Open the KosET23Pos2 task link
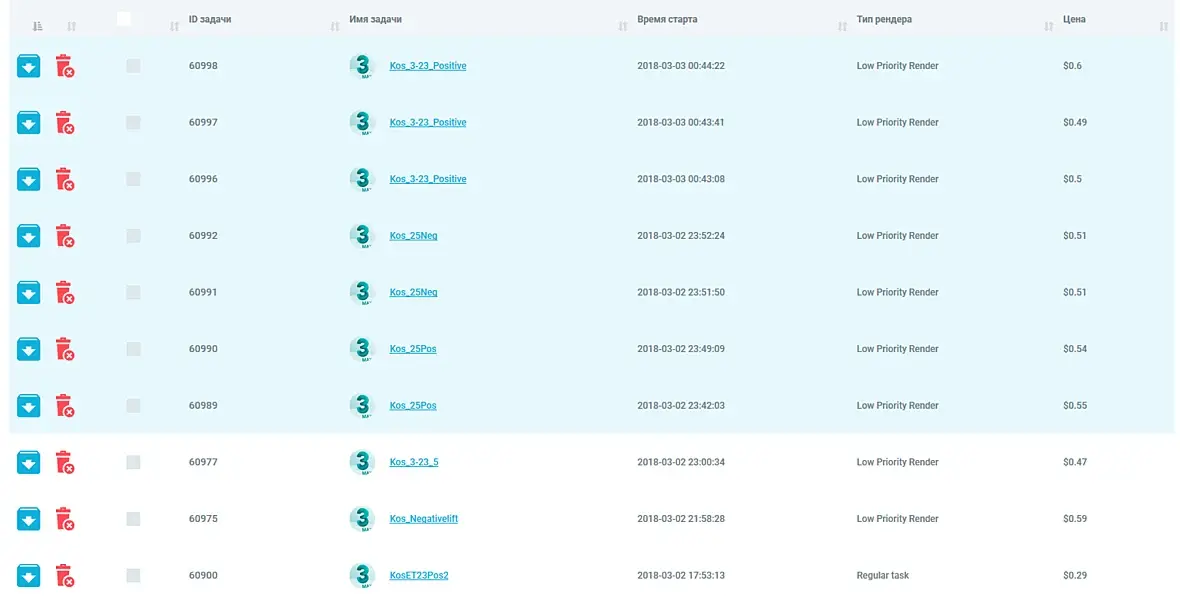1180x605 pixels. pos(418,576)
